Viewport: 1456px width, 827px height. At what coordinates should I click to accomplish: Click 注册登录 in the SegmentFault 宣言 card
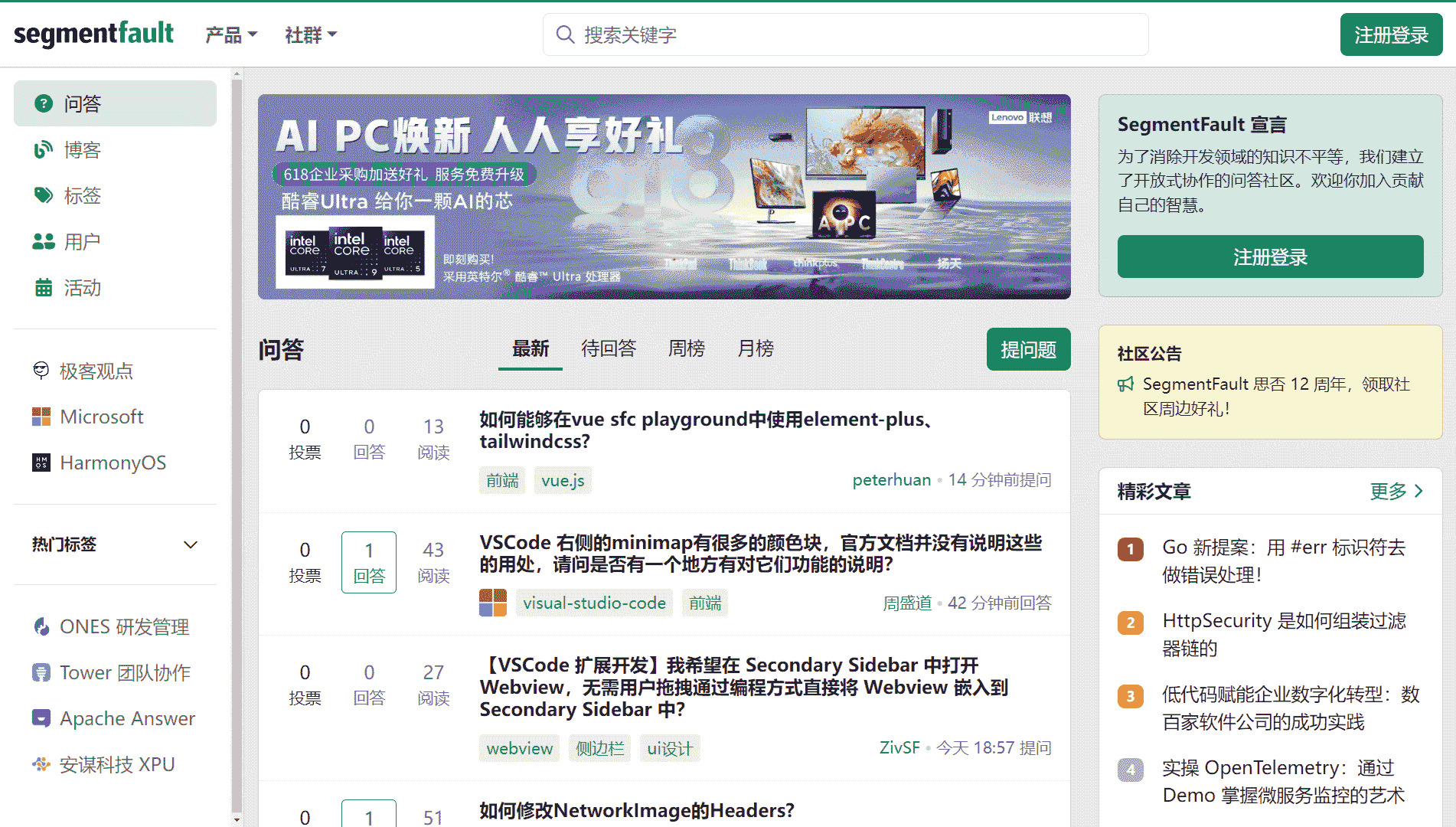pyautogui.click(x=1270, y=257)
